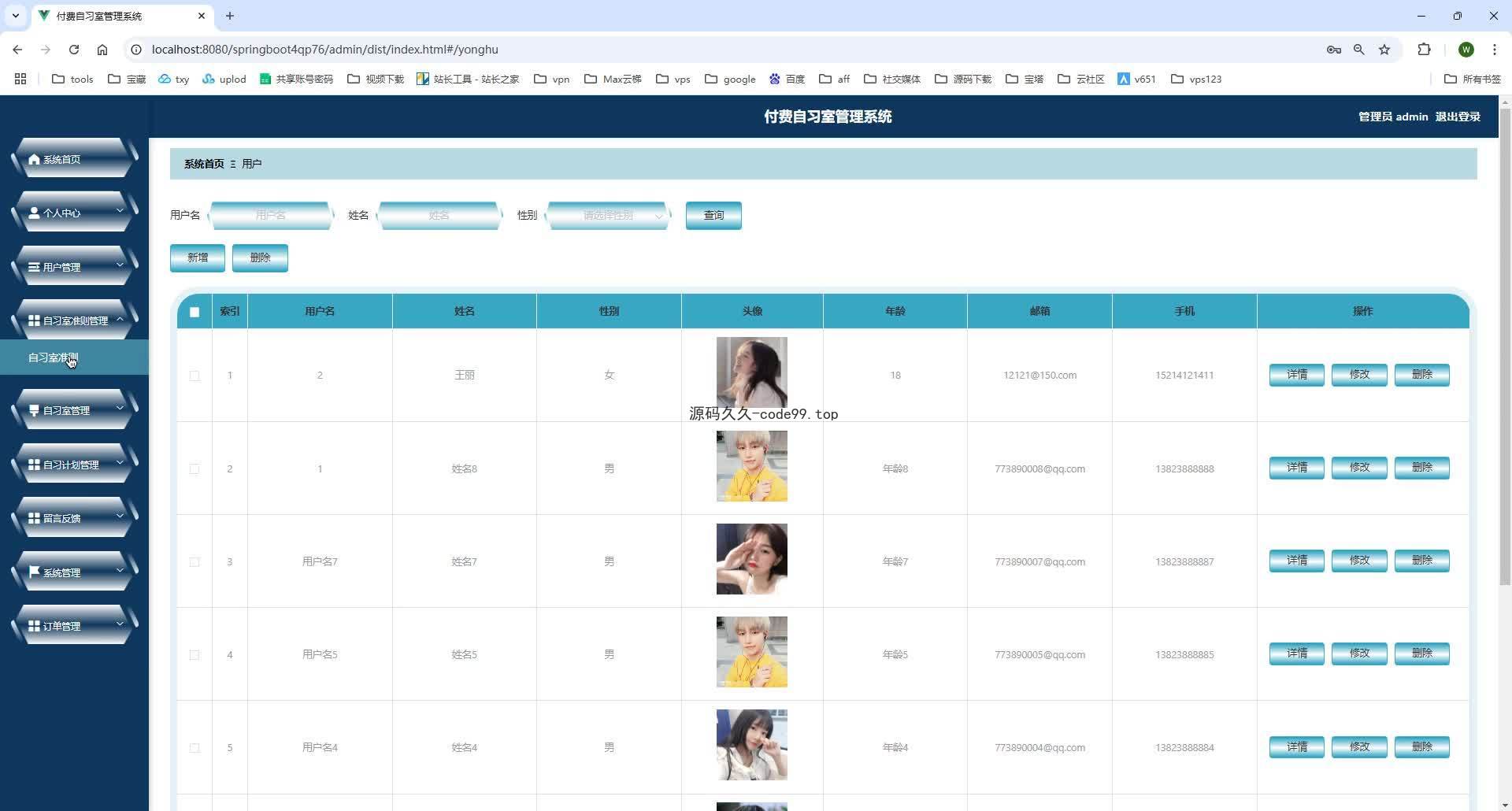Click the 姓名 search input field

tap(439, 215)
